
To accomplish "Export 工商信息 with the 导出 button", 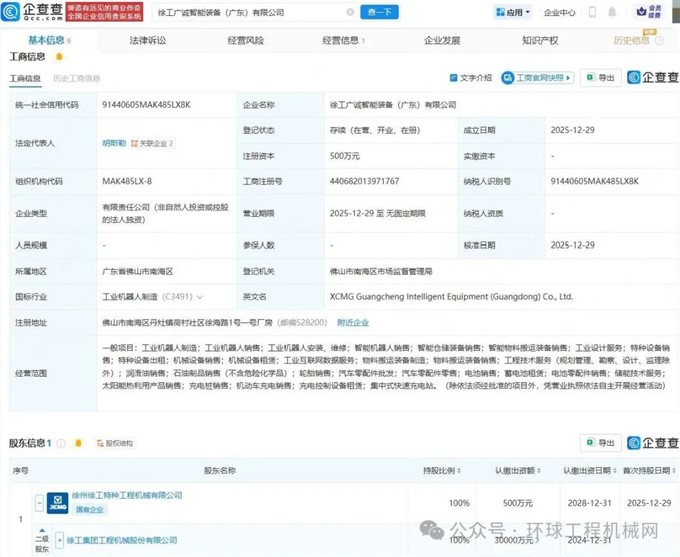I will click(x=600, y=77).
